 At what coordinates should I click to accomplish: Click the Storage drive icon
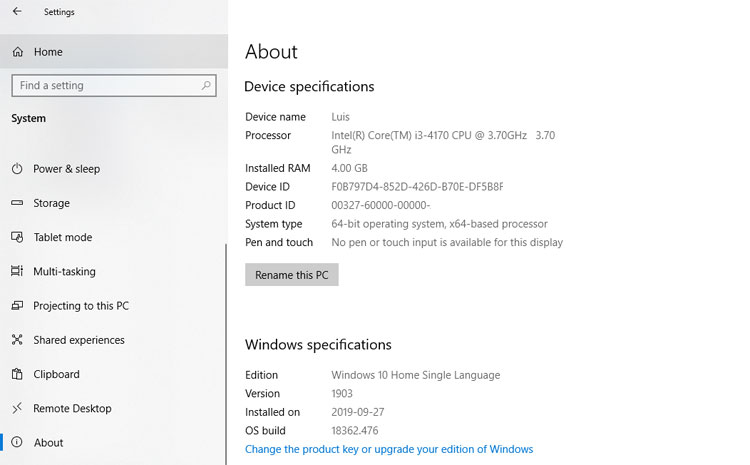click(x=17, y=203)
